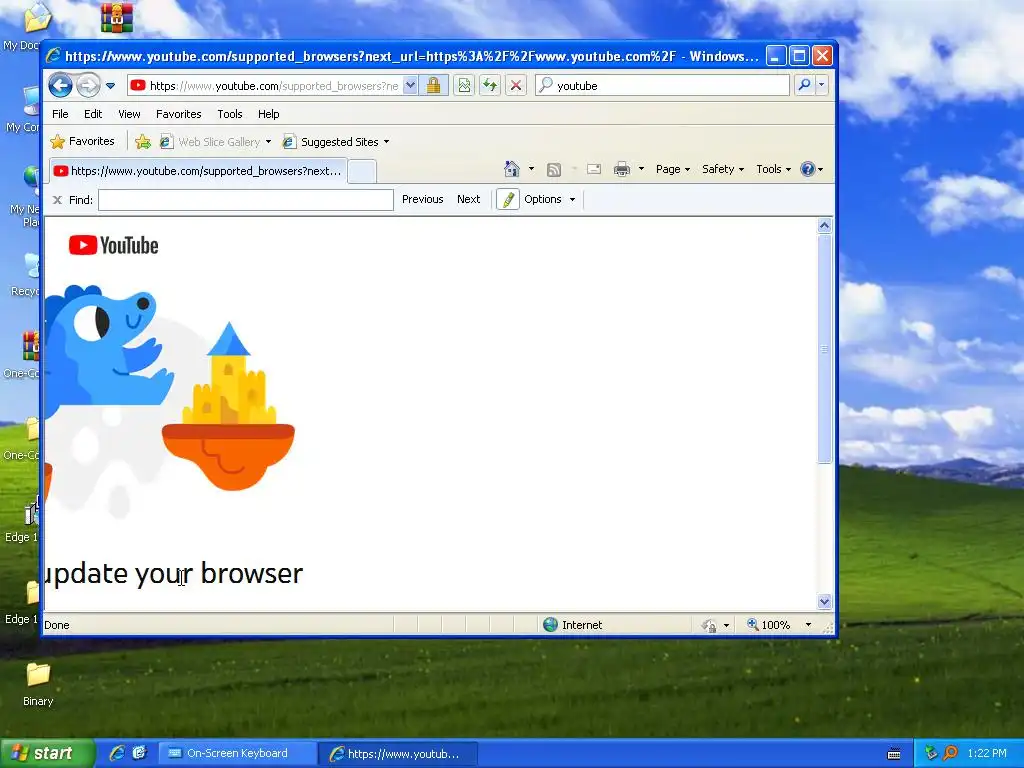The width and height of the screenshot is (1024, 768).
Task: Open the Tools command bar menu
Action: point(773,169)
